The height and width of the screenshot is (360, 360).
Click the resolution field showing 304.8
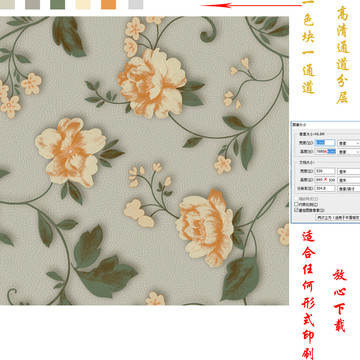point(325,188)
